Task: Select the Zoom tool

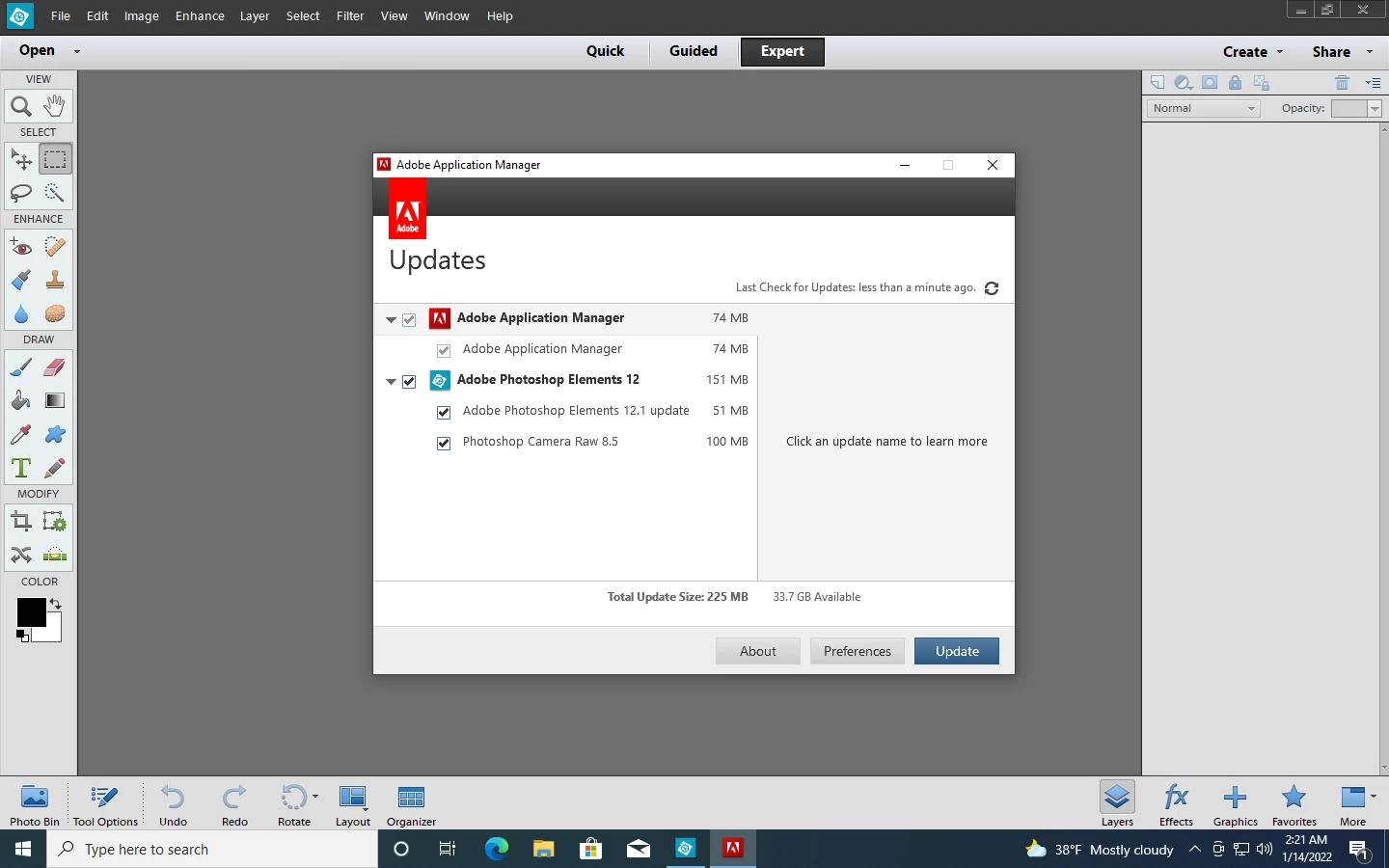Action: coord(21,106)
